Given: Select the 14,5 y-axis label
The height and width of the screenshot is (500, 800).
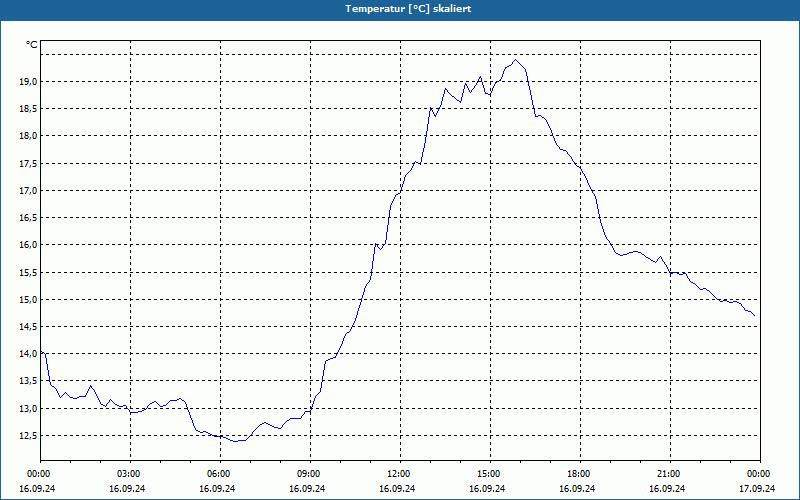Looking at the screenshot, I should (28, 327).
